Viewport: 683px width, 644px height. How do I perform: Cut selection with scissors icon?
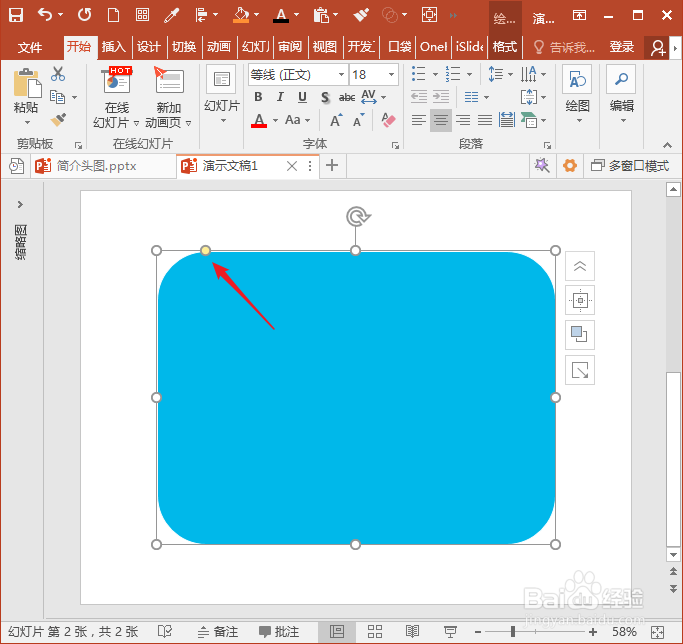[58, 74]
